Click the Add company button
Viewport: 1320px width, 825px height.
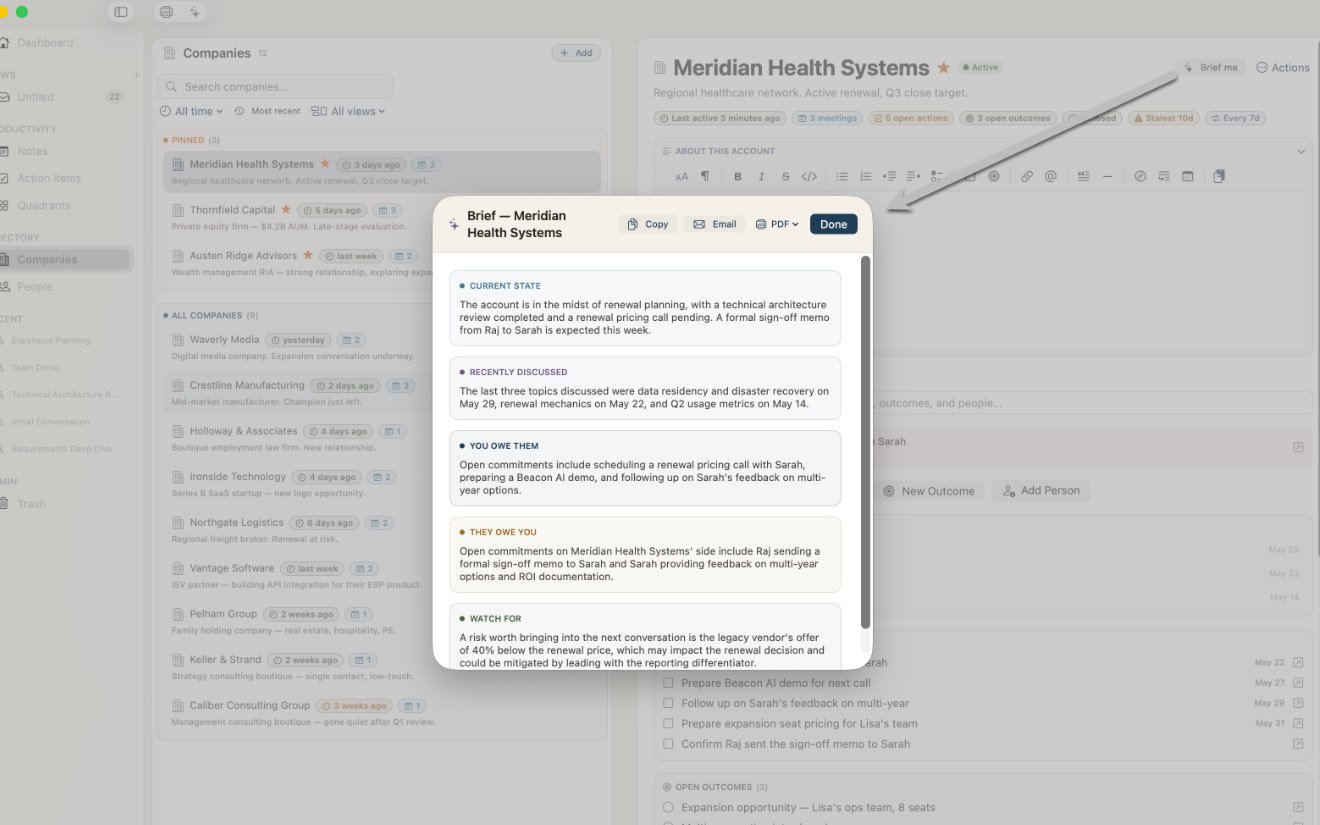(x=576, y=53)
